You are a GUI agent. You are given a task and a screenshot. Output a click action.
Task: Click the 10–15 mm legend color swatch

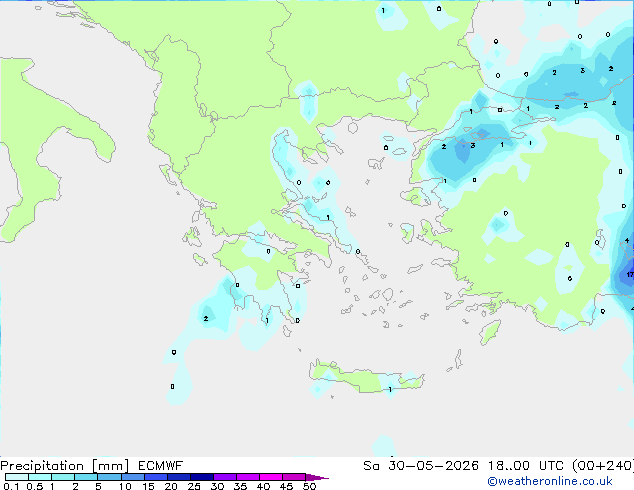coord(132,477)
